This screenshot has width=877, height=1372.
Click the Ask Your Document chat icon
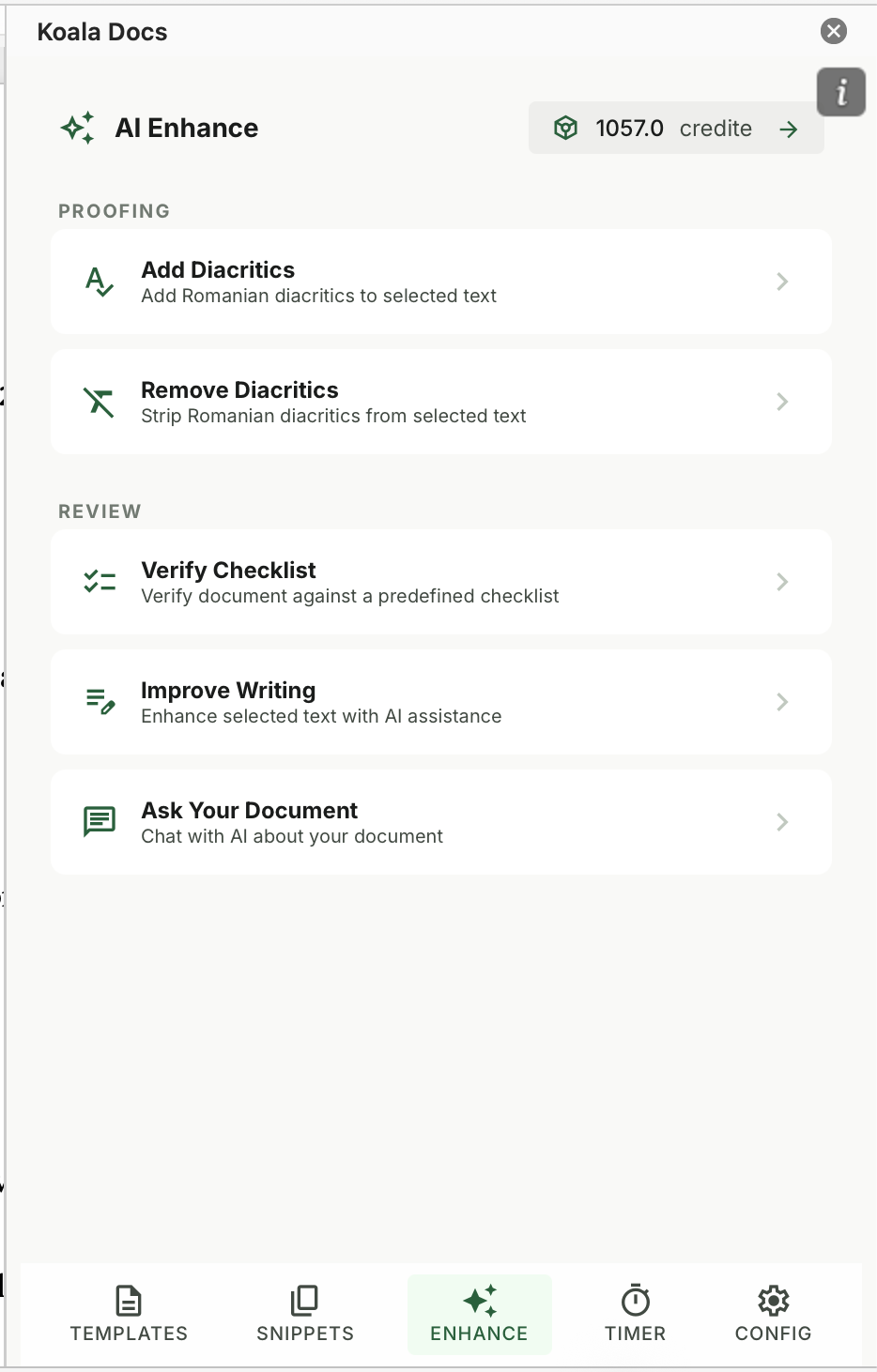99,821
